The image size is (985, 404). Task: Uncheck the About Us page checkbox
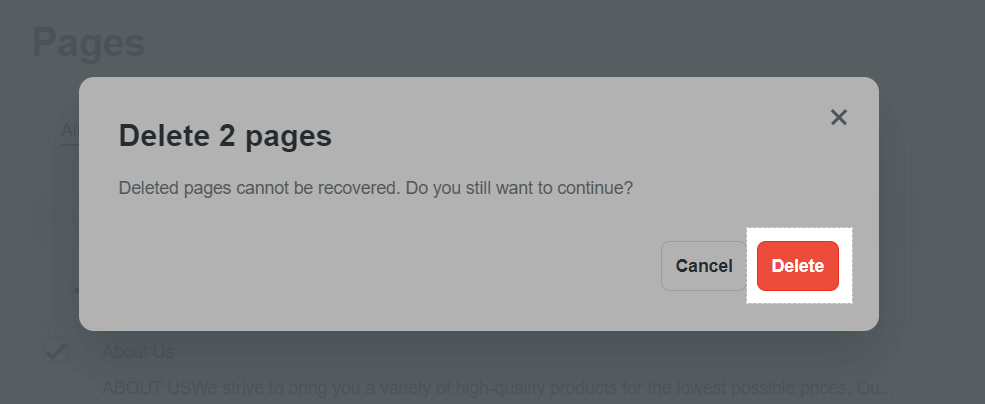[x=57, y=350]
